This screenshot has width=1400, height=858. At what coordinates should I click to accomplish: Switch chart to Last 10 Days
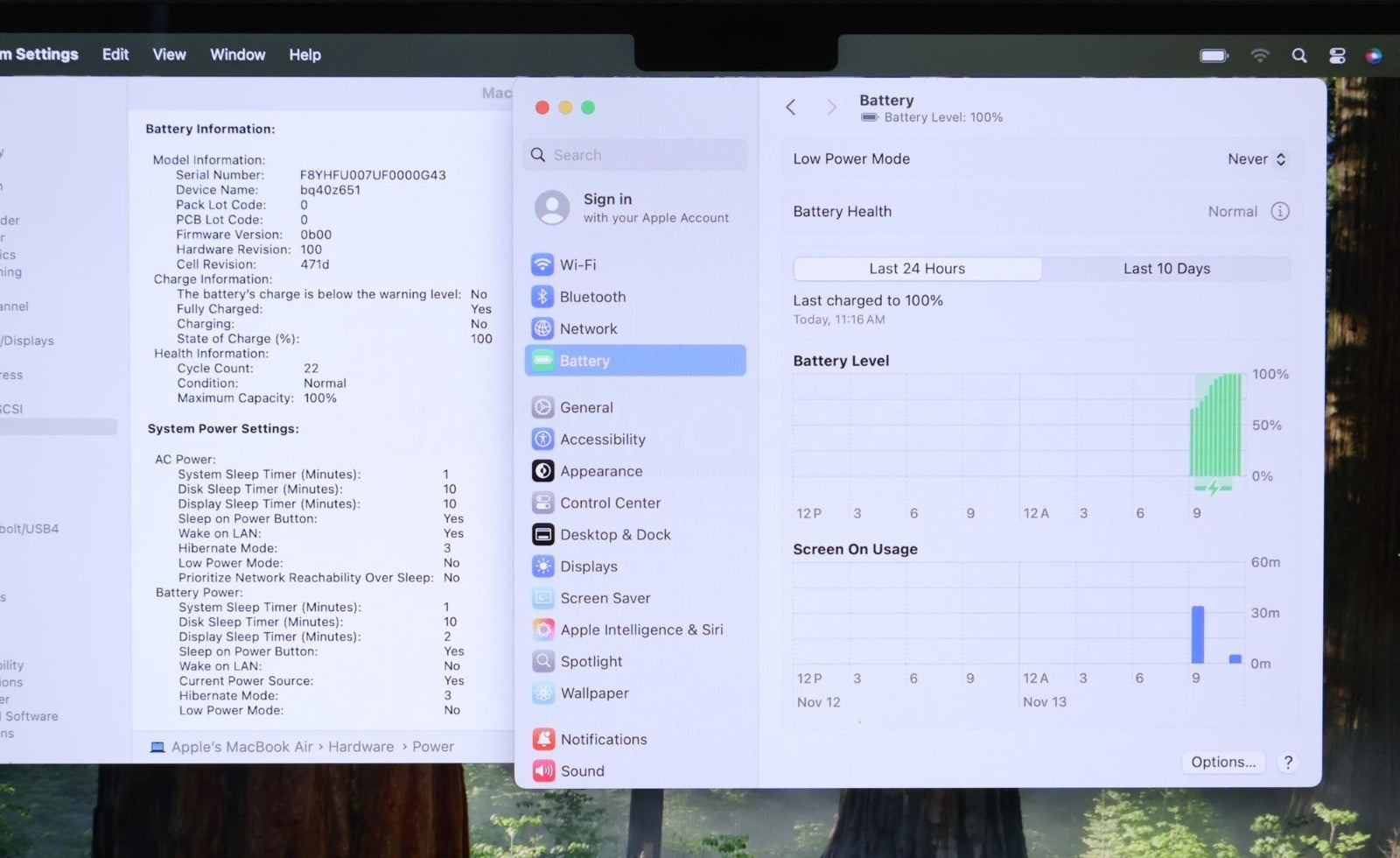point(1166,269)
